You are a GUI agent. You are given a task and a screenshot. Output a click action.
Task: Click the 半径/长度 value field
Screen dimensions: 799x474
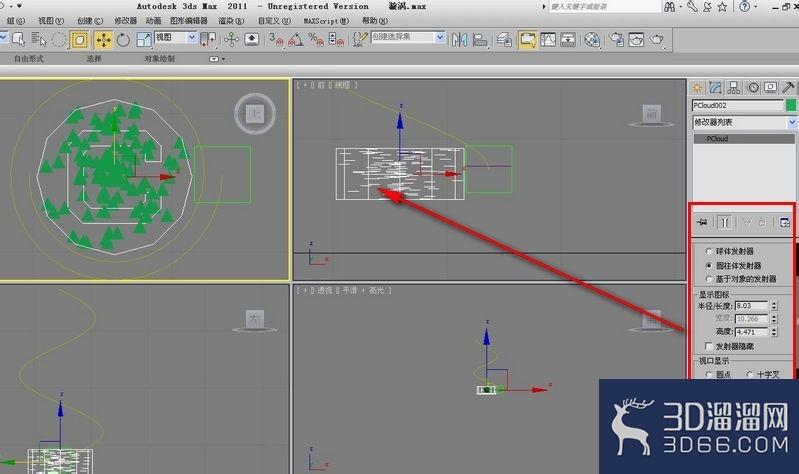(751, 306)
